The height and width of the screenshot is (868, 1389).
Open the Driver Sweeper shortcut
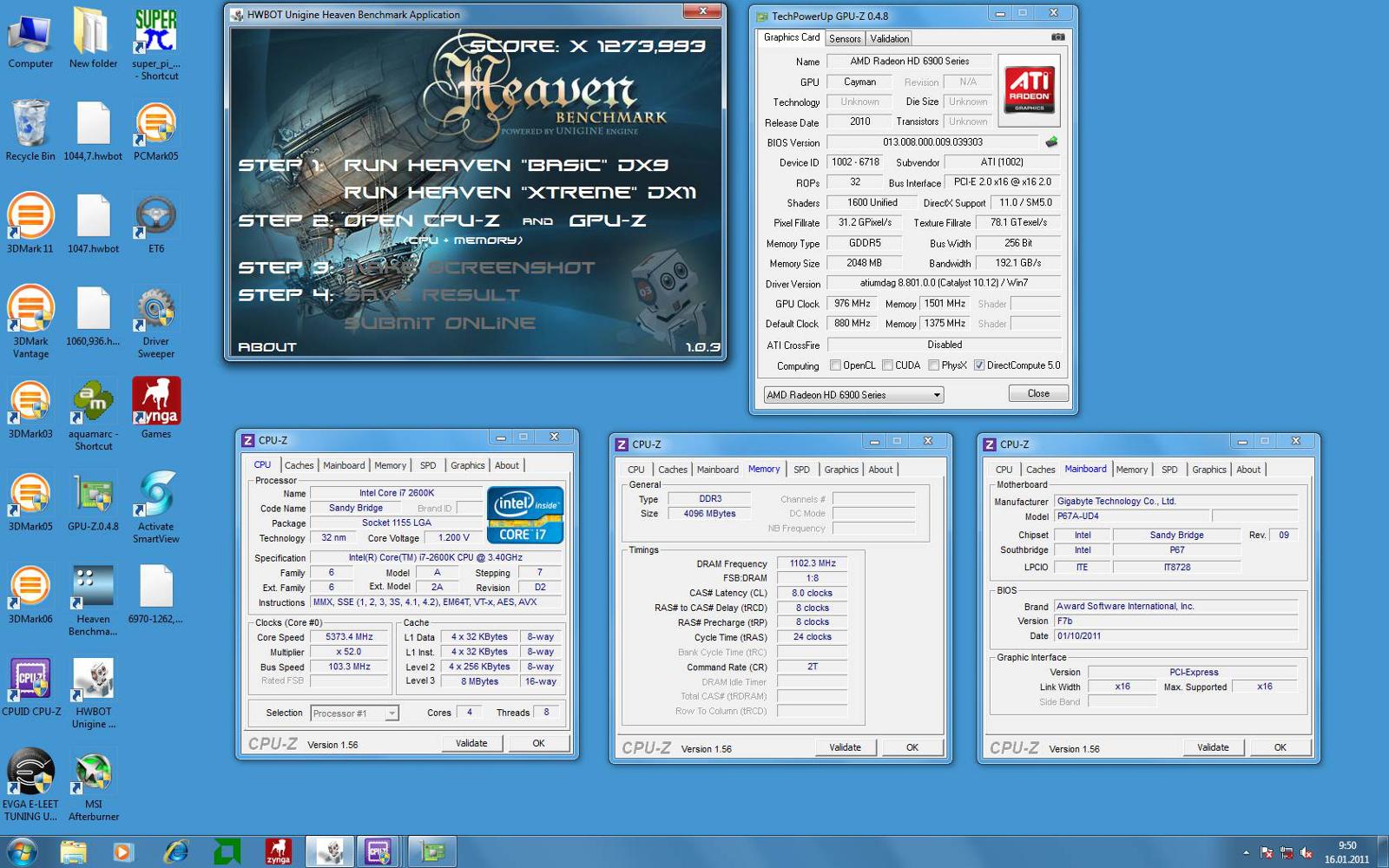(156, 321)
